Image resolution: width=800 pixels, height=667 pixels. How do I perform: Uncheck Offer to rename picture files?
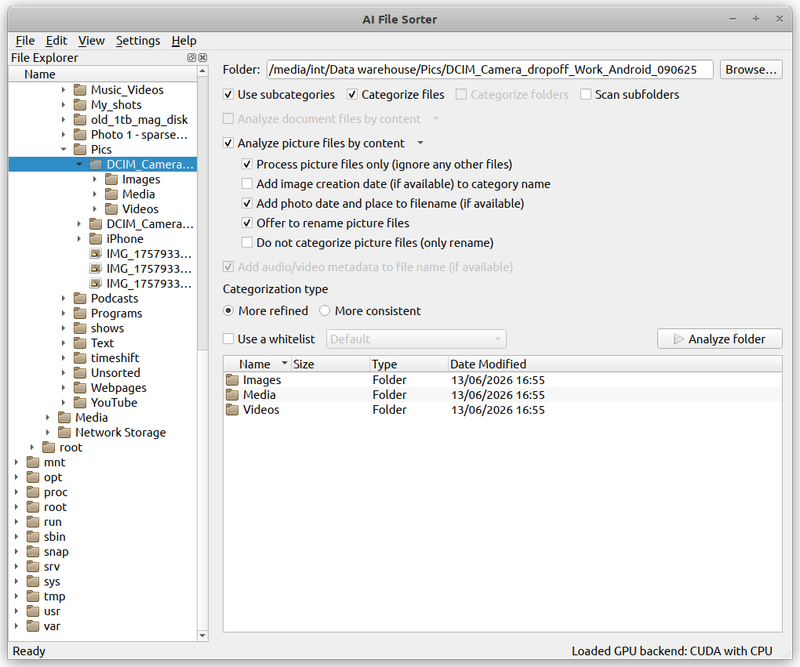pos(247,223)
